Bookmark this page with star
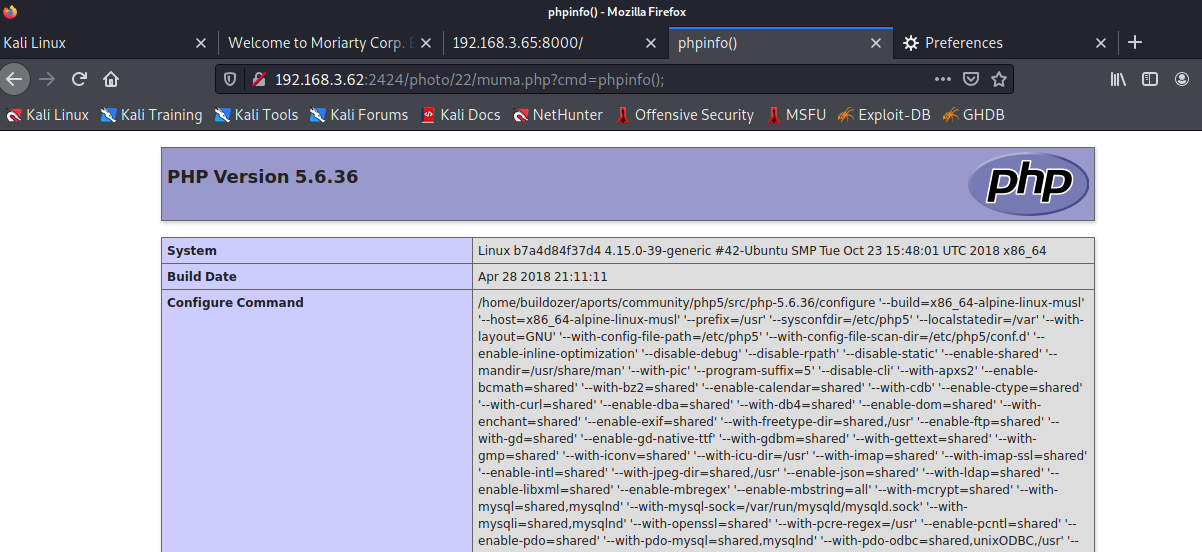Screen dimensions: 1202x552 click(x=998, y=79)
